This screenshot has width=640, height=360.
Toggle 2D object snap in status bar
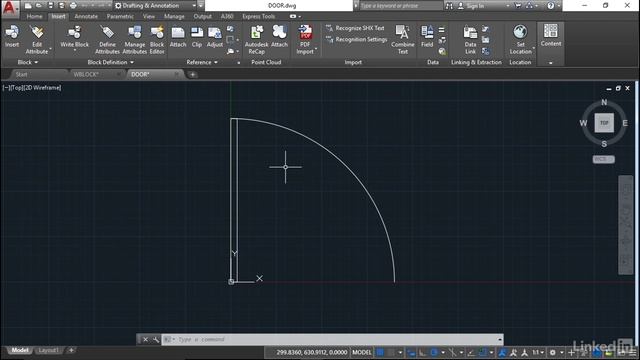point(482,352)
